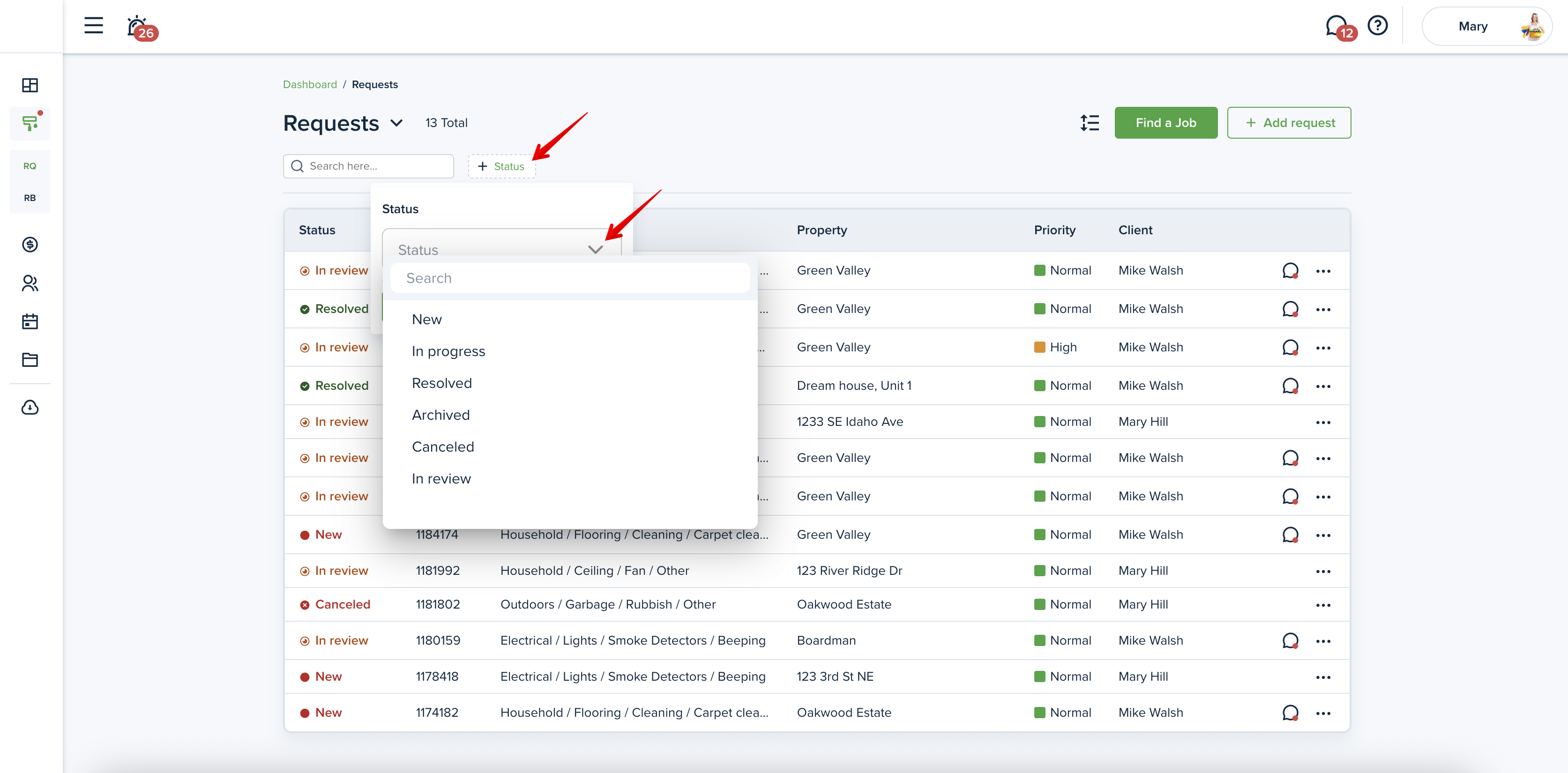Open the contacts people icon in the sidebar
Image resolution: width=1568 pixels, height=773 pixels.
coord(30,283)
